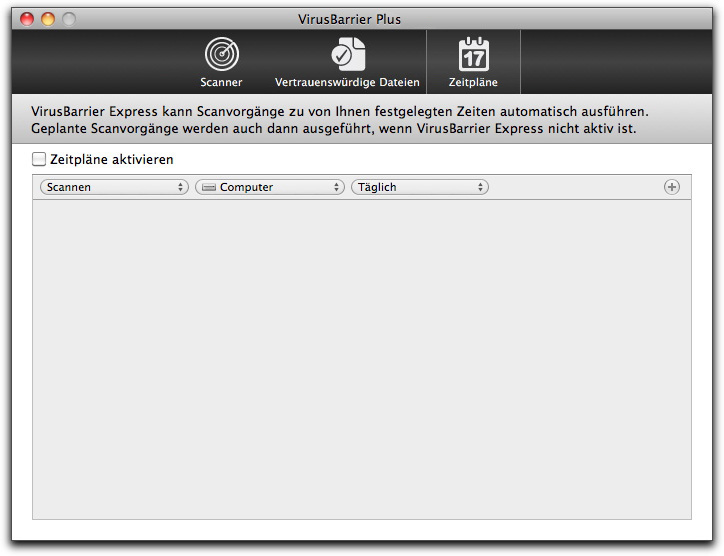The image size is (724, 556).
Task: Select the Zeitpläne calendar icon
Action: pyautogui.click(x=474, y=54)
